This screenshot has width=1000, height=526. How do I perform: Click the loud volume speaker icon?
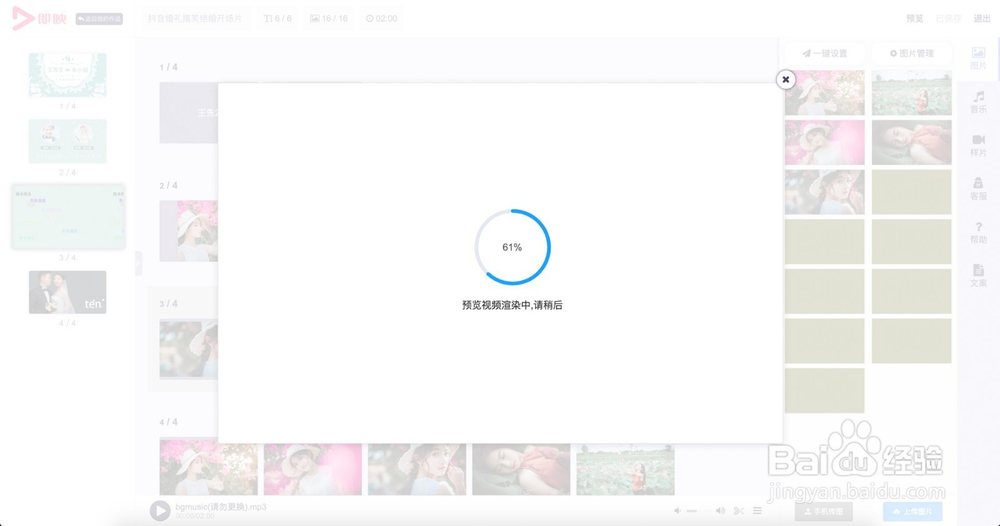[720, 511]
